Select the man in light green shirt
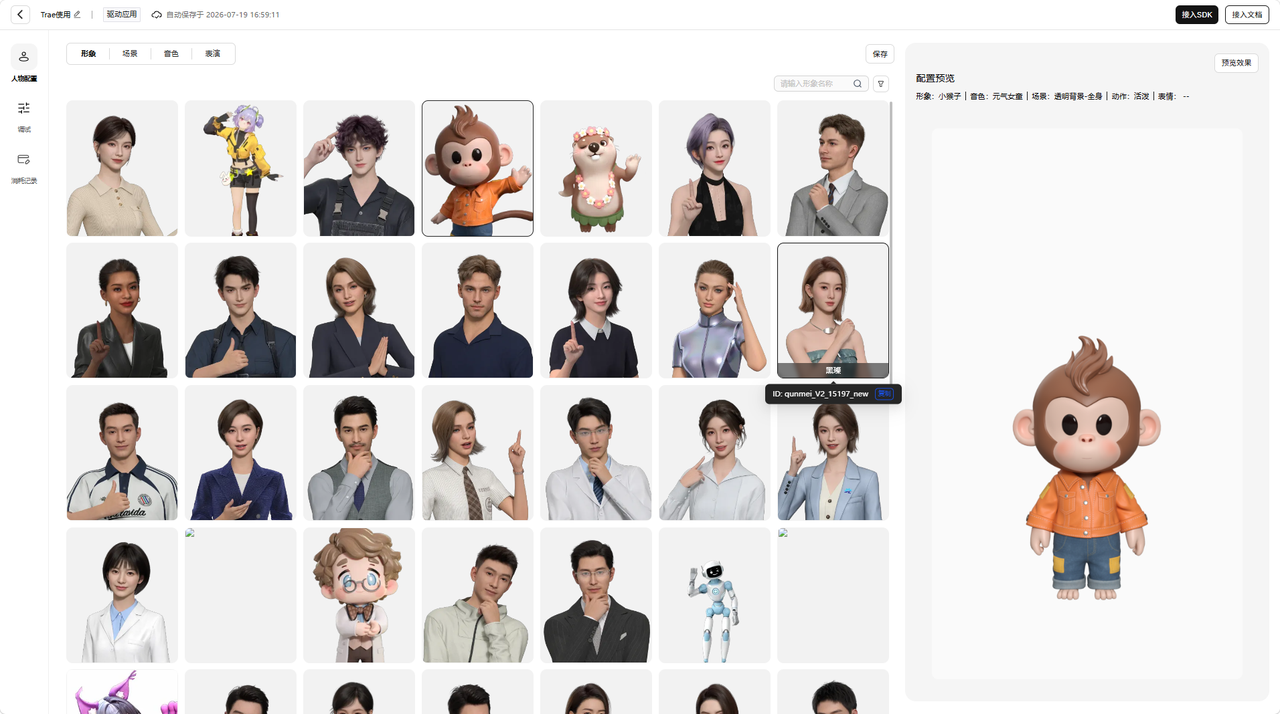The image size is (1280, 714). [x=478, y=596]
